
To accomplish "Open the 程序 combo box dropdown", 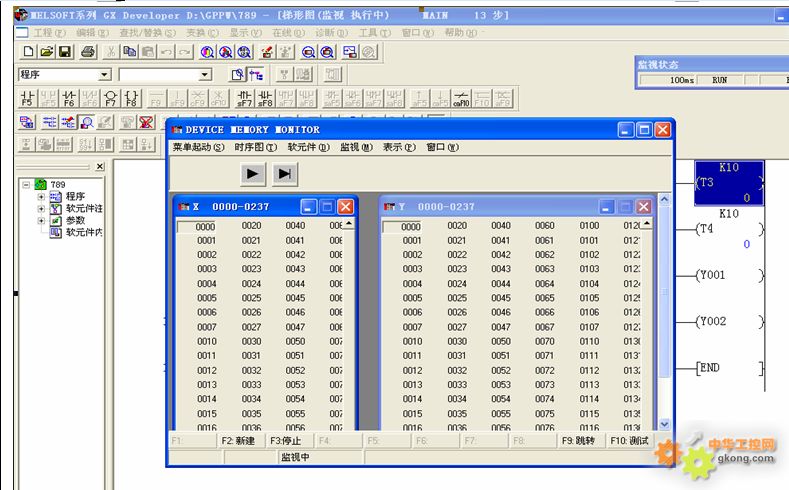I will pos(104,75).
